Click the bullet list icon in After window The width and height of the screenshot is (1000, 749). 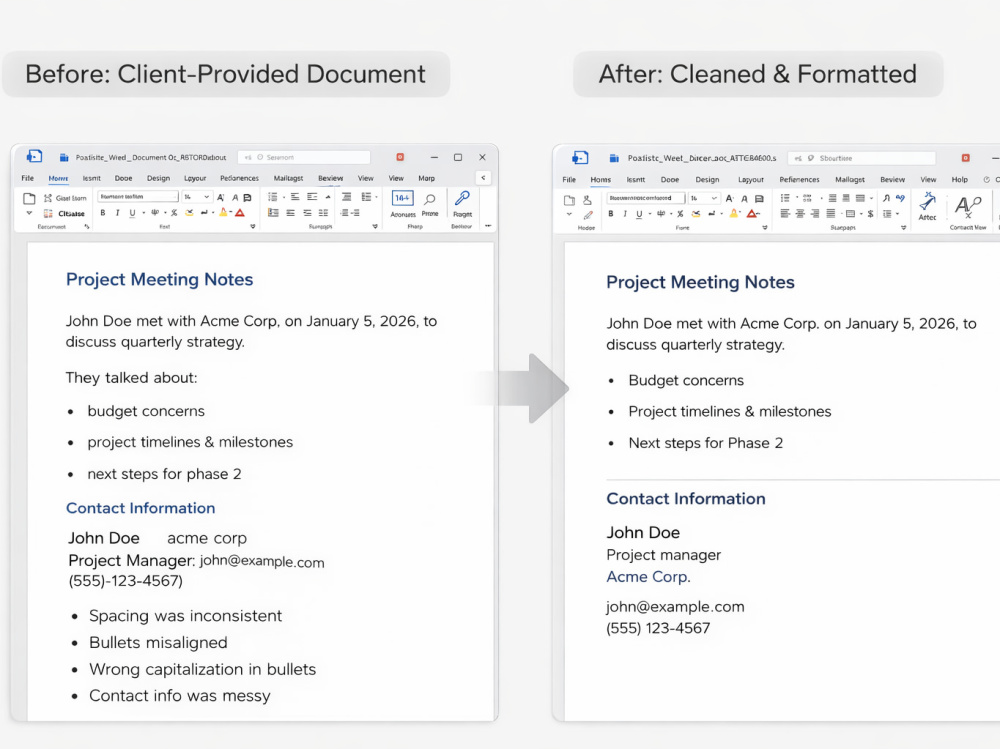click(785, 198)
